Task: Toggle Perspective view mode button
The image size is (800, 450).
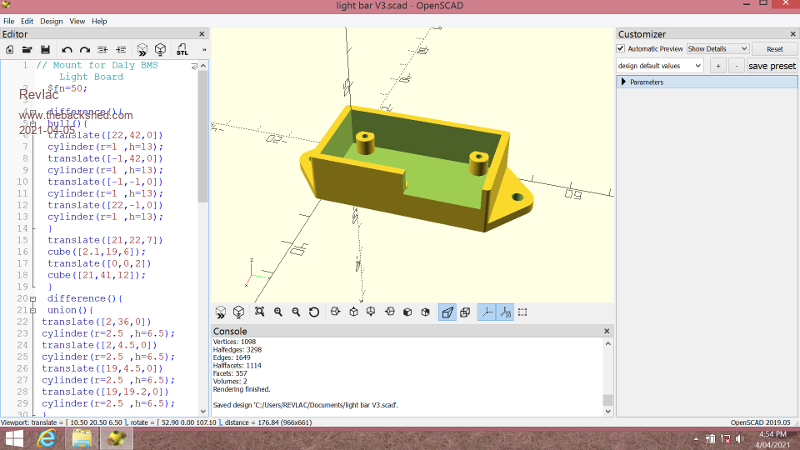Action: point(448,312)
